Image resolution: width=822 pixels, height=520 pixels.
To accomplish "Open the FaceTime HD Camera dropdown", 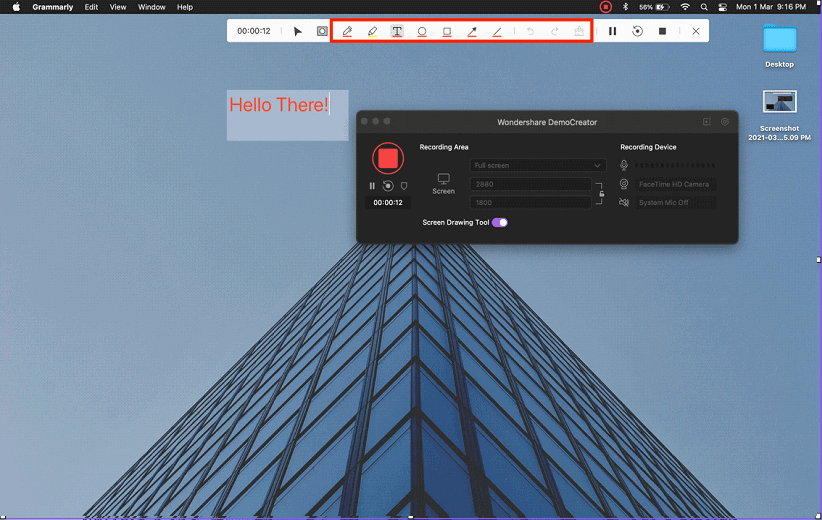I will tap(676, 184).
